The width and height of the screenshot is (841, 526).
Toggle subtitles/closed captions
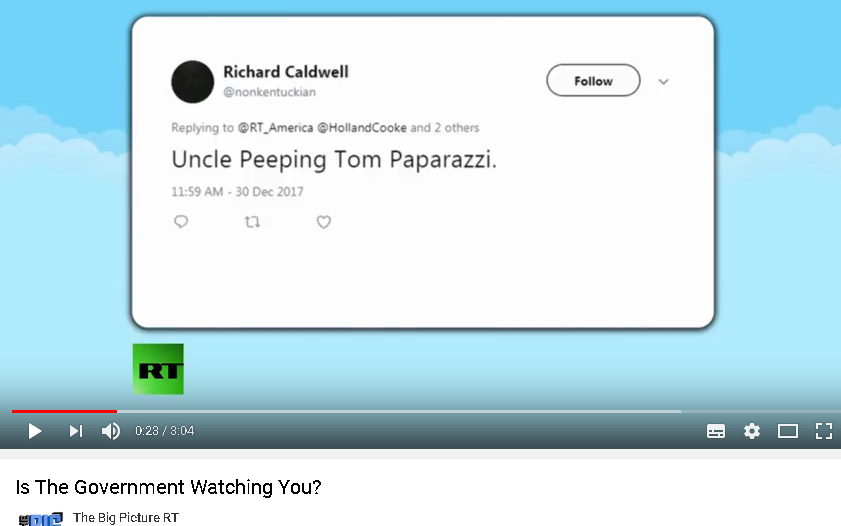pyautogui.click(x=716, y=431)
